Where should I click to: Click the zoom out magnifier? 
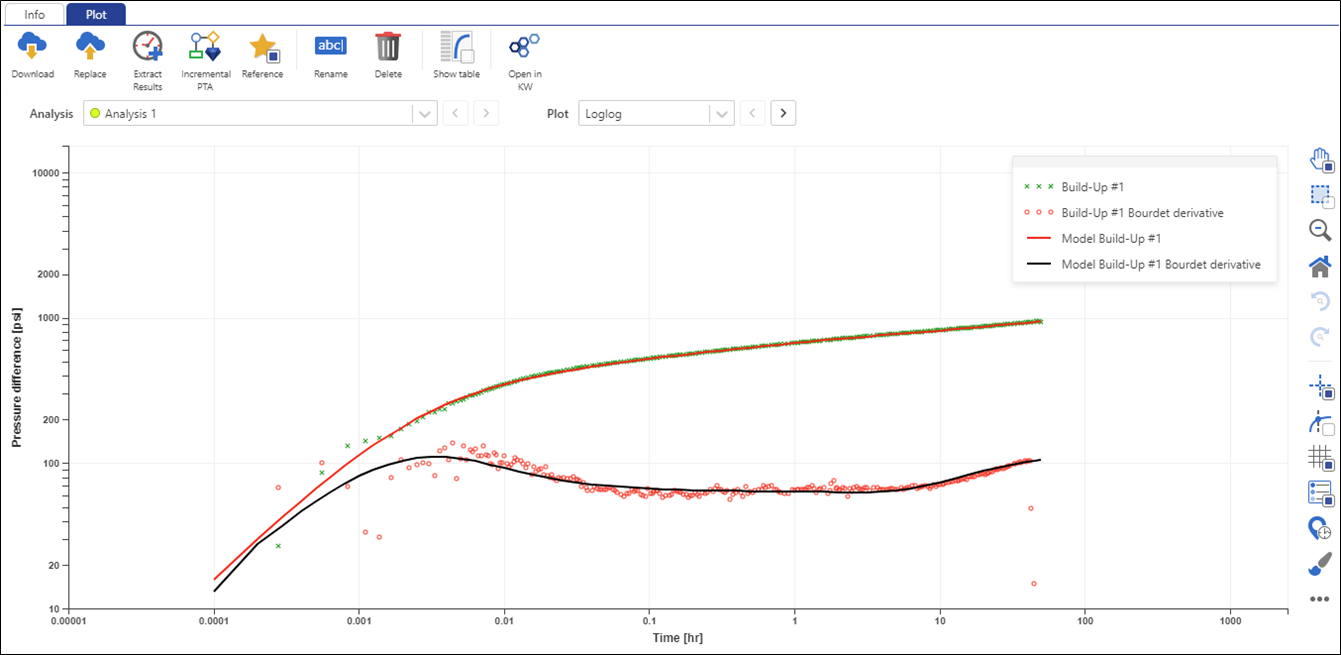[x=1320, y=230]
